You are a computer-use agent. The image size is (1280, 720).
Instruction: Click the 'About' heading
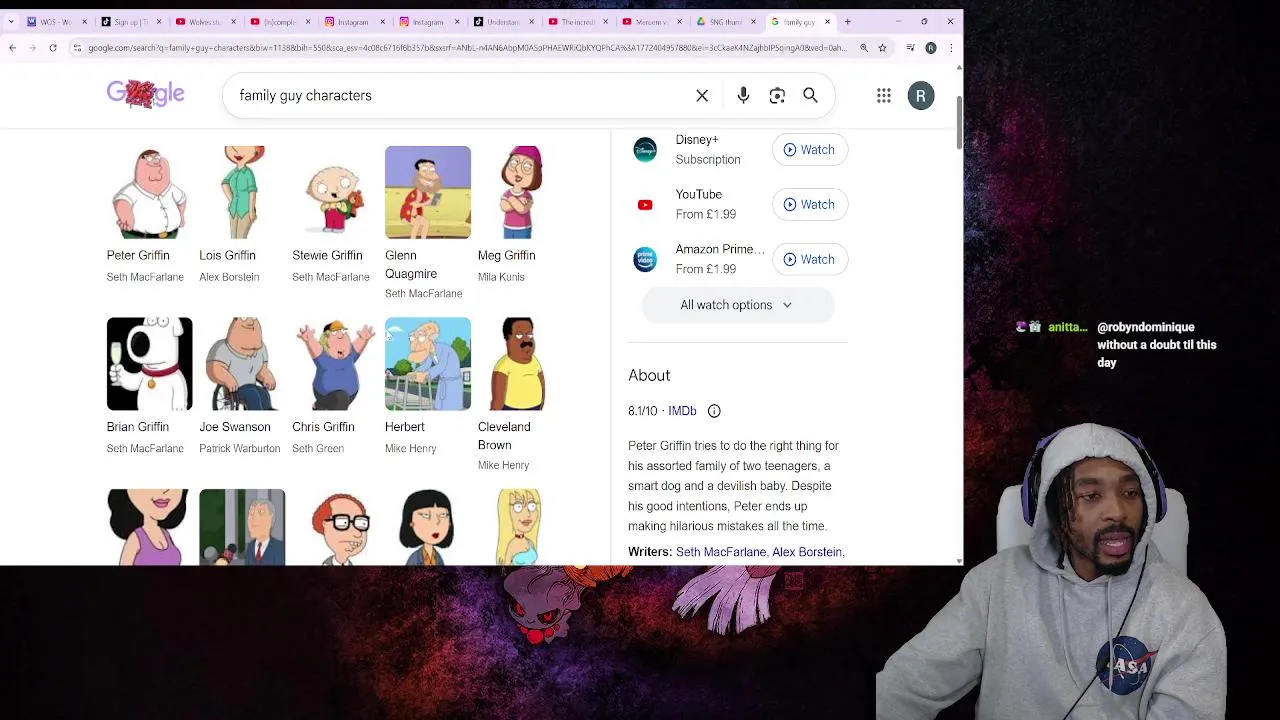649,375
